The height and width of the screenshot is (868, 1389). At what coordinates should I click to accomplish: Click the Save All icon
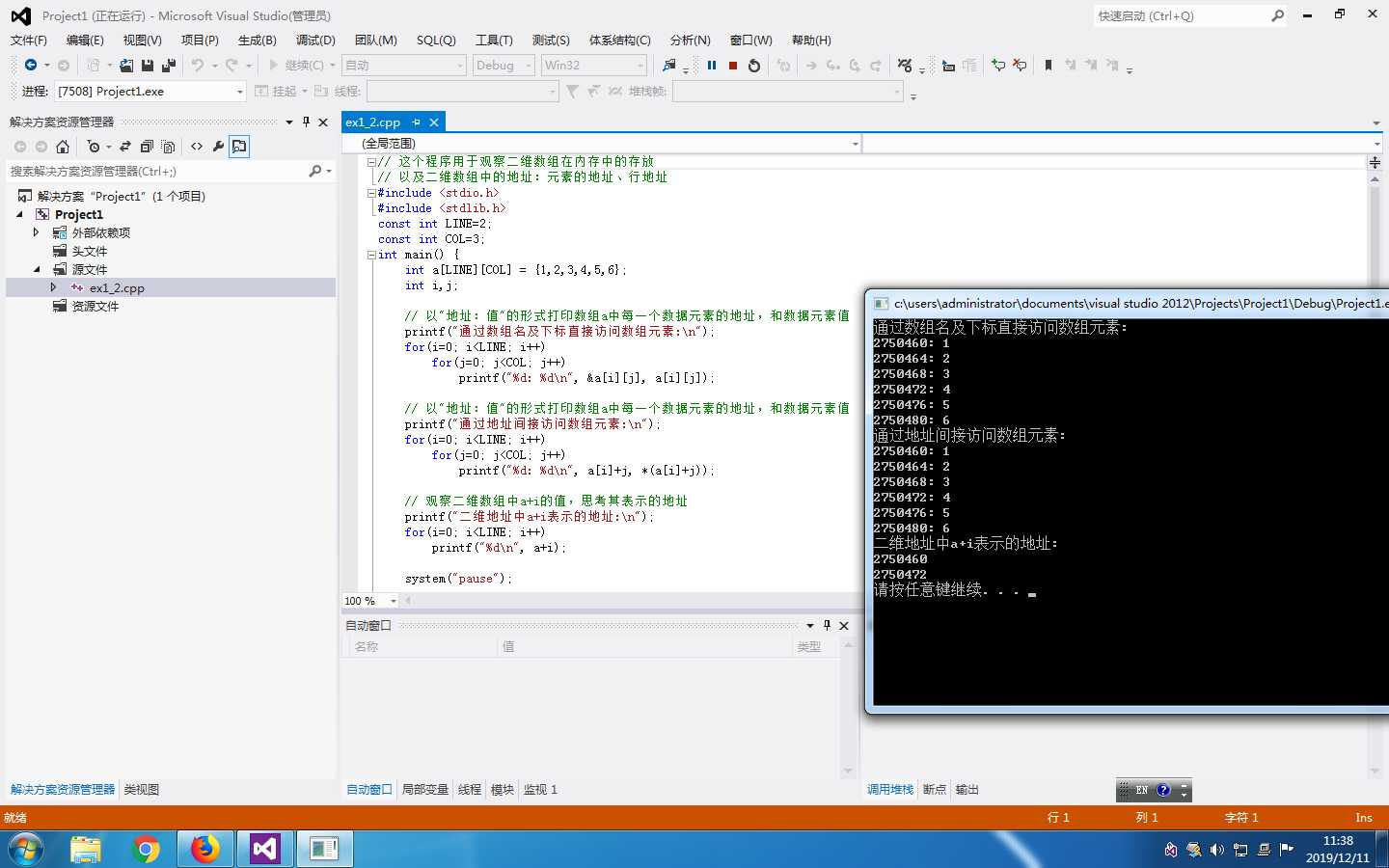(169, 65)
